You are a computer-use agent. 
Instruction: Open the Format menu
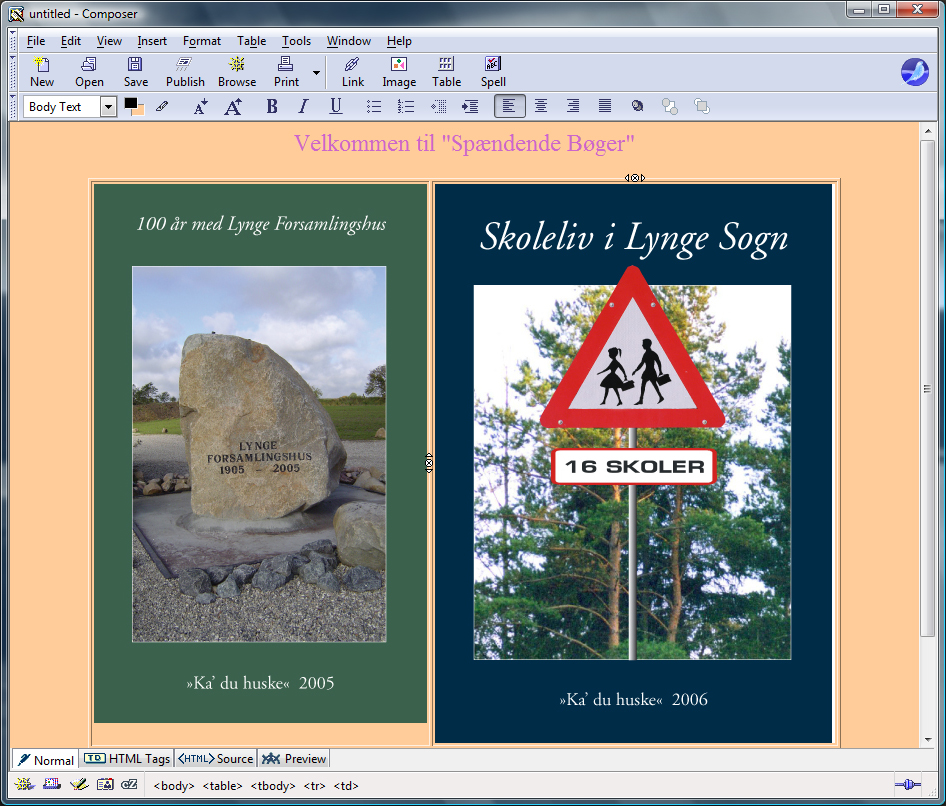click(202, 41)
